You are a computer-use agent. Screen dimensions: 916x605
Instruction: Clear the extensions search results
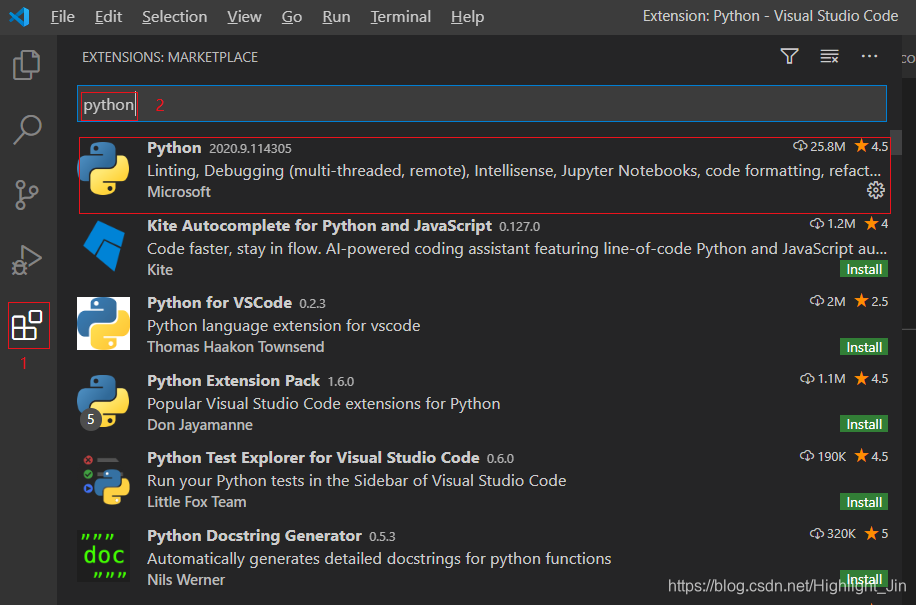coord(829,57)
